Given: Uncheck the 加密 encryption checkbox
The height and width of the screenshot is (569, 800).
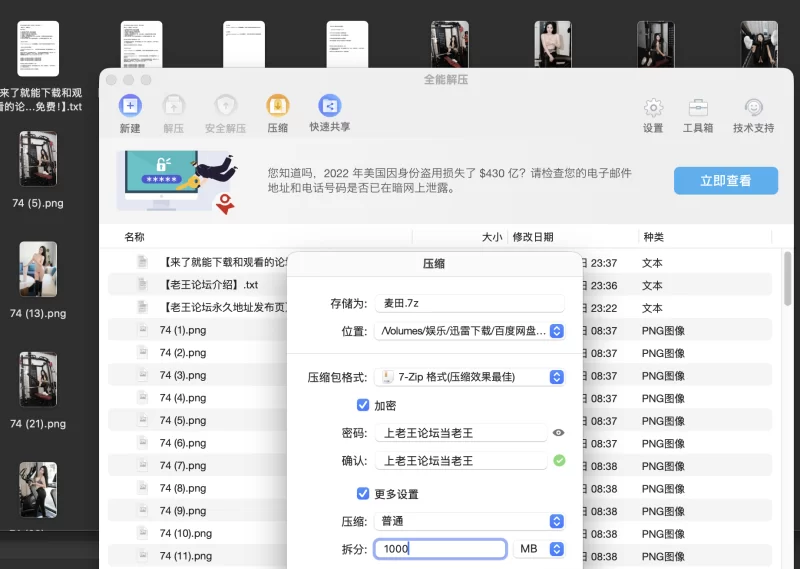Looking at the screenshot, I should [x=364, y=405].
